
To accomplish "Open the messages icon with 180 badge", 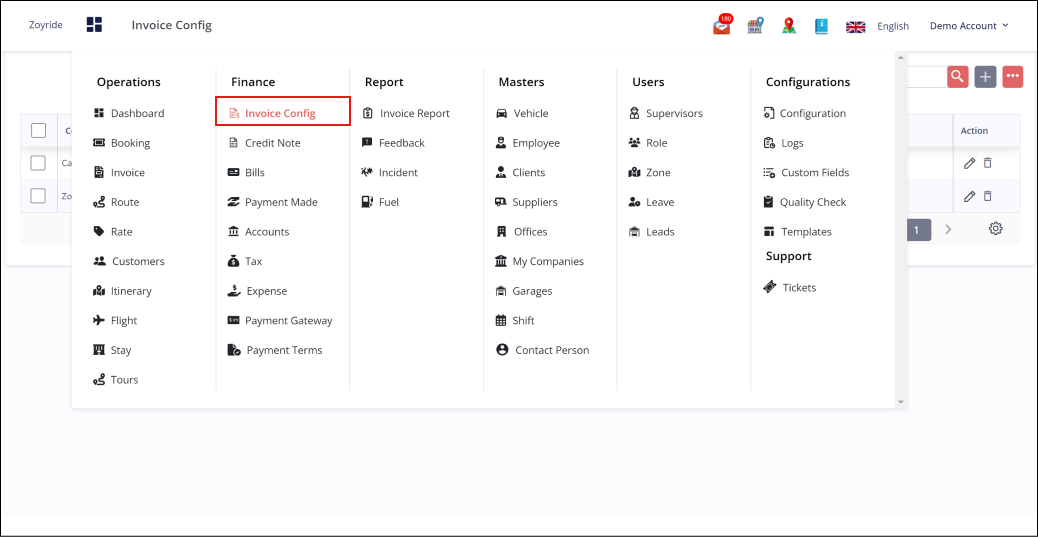I will pyautogui.click(x=721, y=26).
